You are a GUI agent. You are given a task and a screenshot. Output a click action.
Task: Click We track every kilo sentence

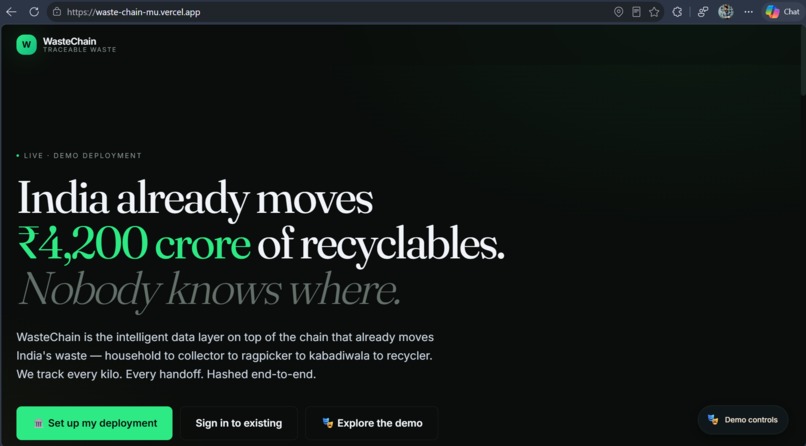(69, 374)
